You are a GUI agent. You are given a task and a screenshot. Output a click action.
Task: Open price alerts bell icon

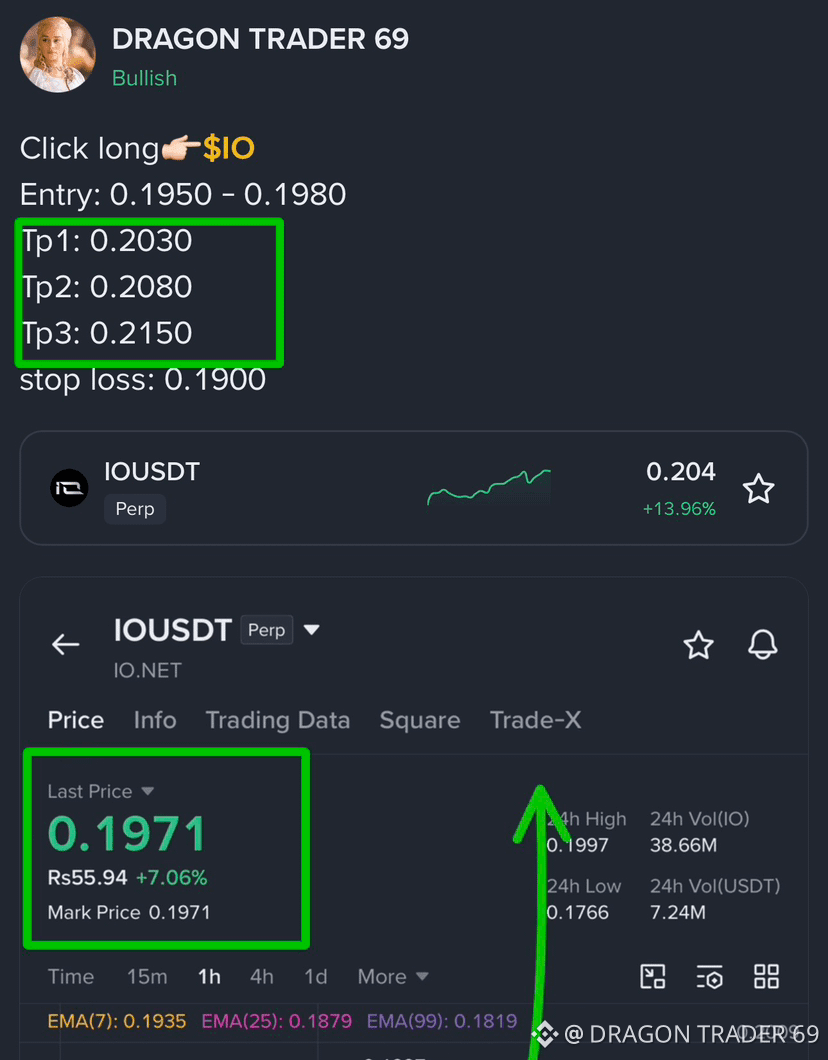point(762,644)
